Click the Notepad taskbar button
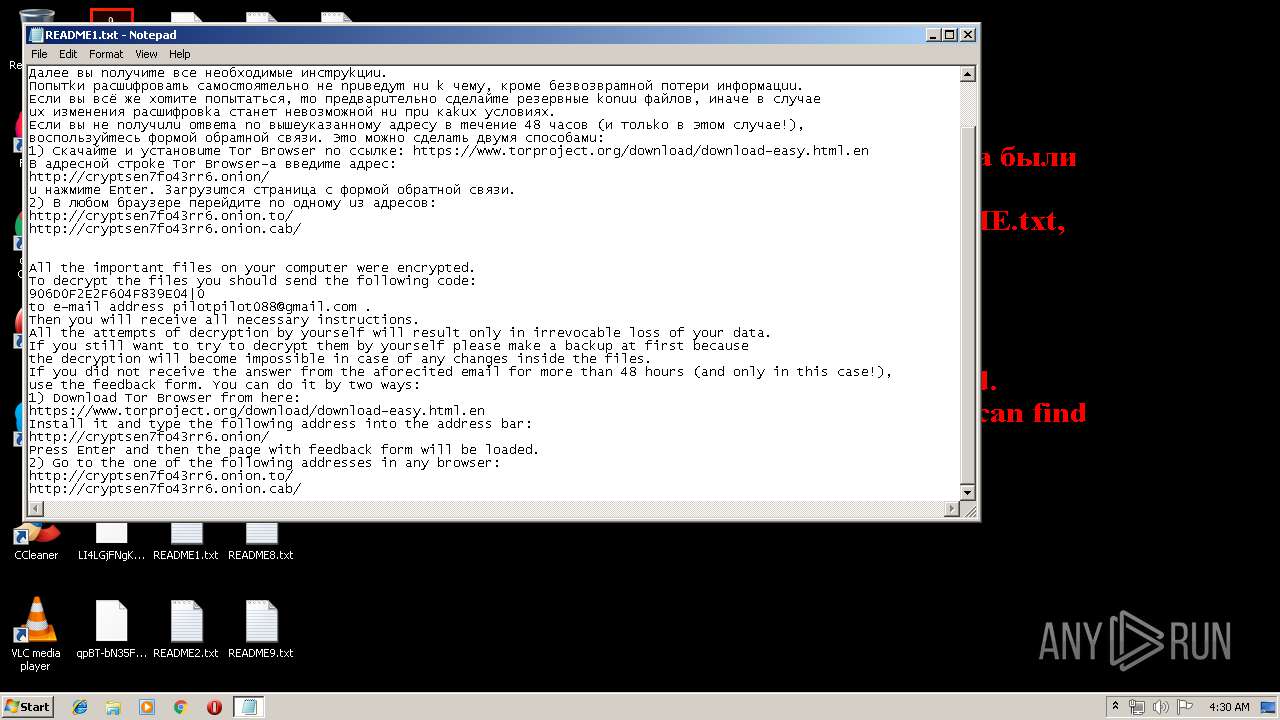 pyautogui.click(x=249, y=707)
